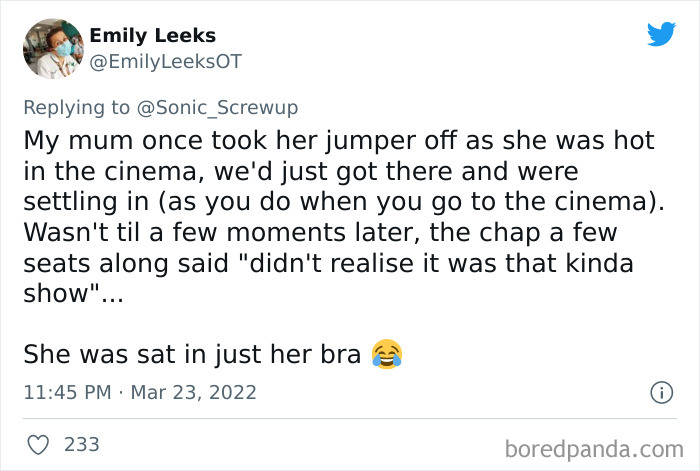Open the tweet info circle icon

[660, 393]
